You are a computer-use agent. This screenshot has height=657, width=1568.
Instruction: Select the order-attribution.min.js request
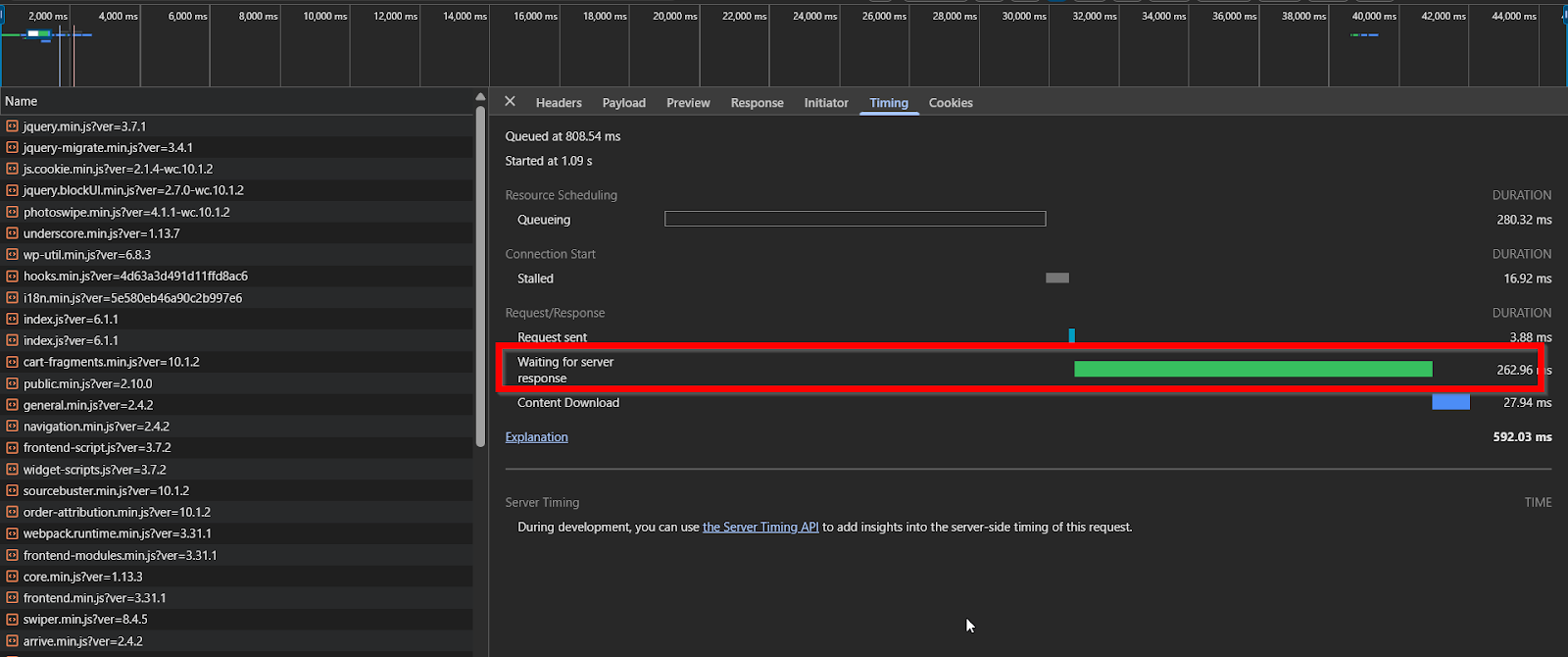117,512
